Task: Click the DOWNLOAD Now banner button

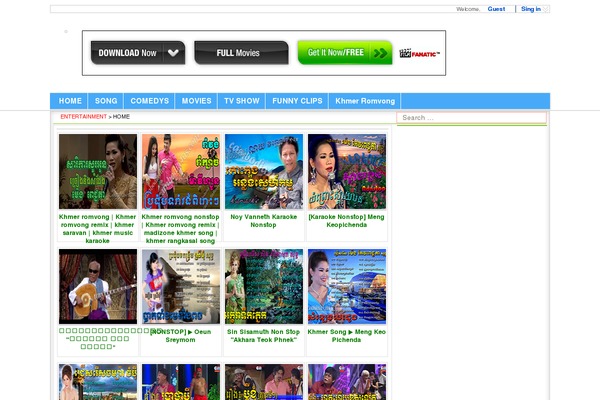Action: (x=138, y=53)
